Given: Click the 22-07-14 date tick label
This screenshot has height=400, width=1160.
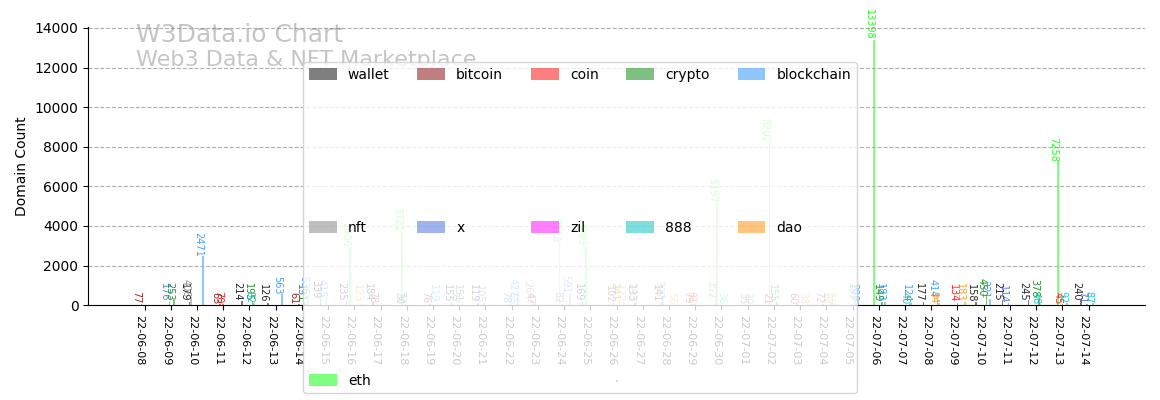Looking at the screenshot, I should click(x=1085, y=341).
